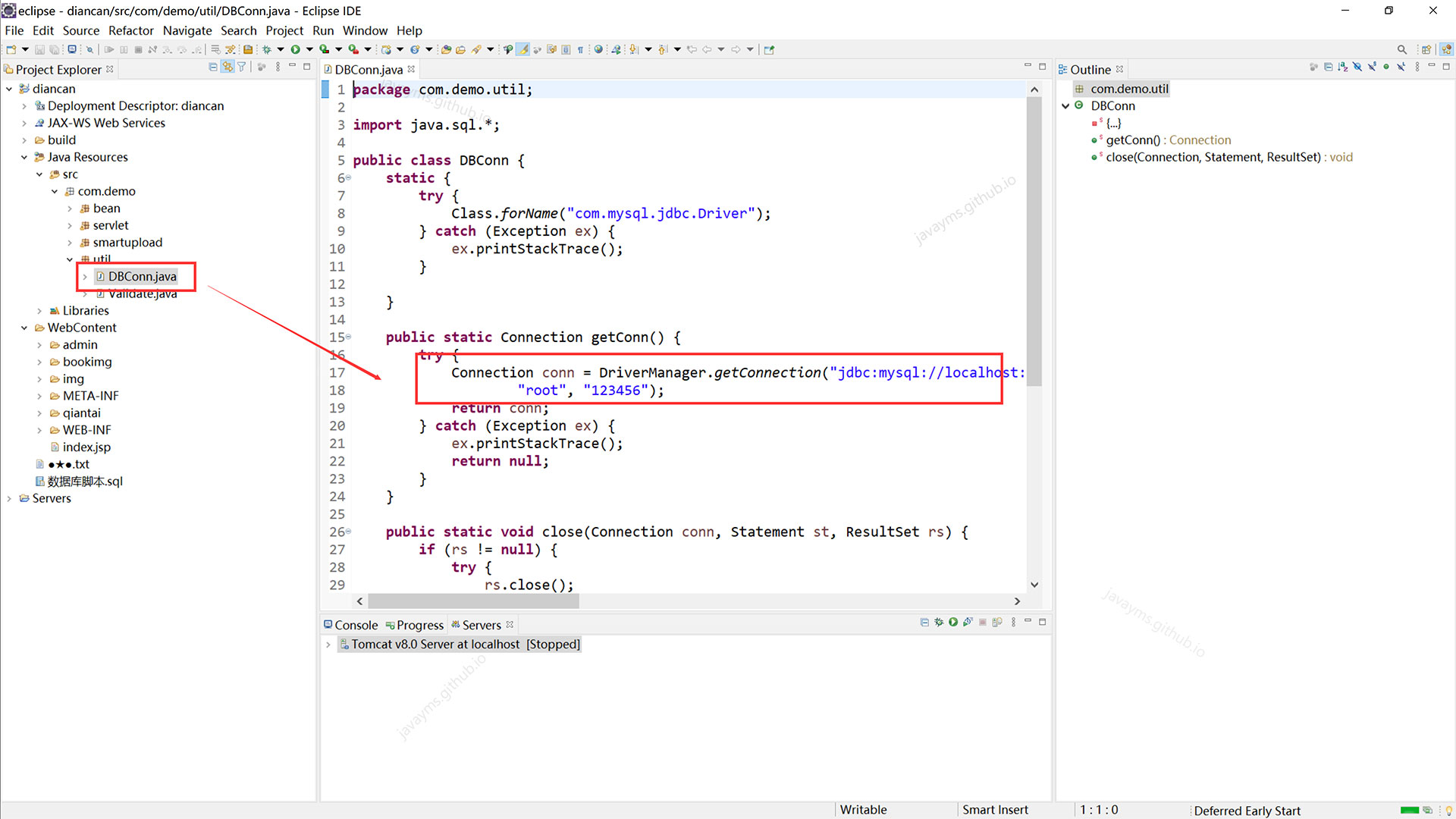Image resolution: width=1456 pixels, height=819 pixels.
Task: Collapse the com.demo package
Action: (55, 191)
